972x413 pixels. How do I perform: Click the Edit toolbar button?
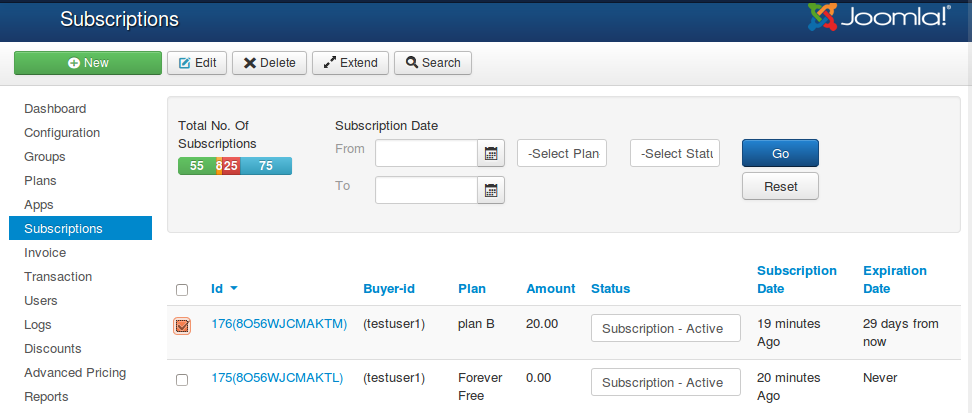(x=197, y=63)
